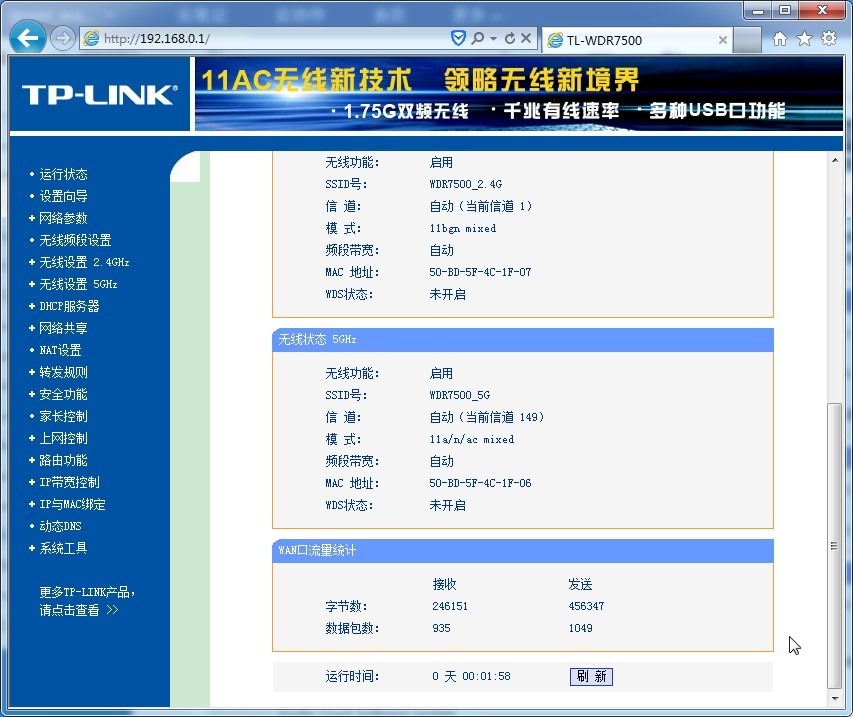This screenshot has width=853, height=717.
Task: Open a new blank tab
Action: [x=747, y=40]
